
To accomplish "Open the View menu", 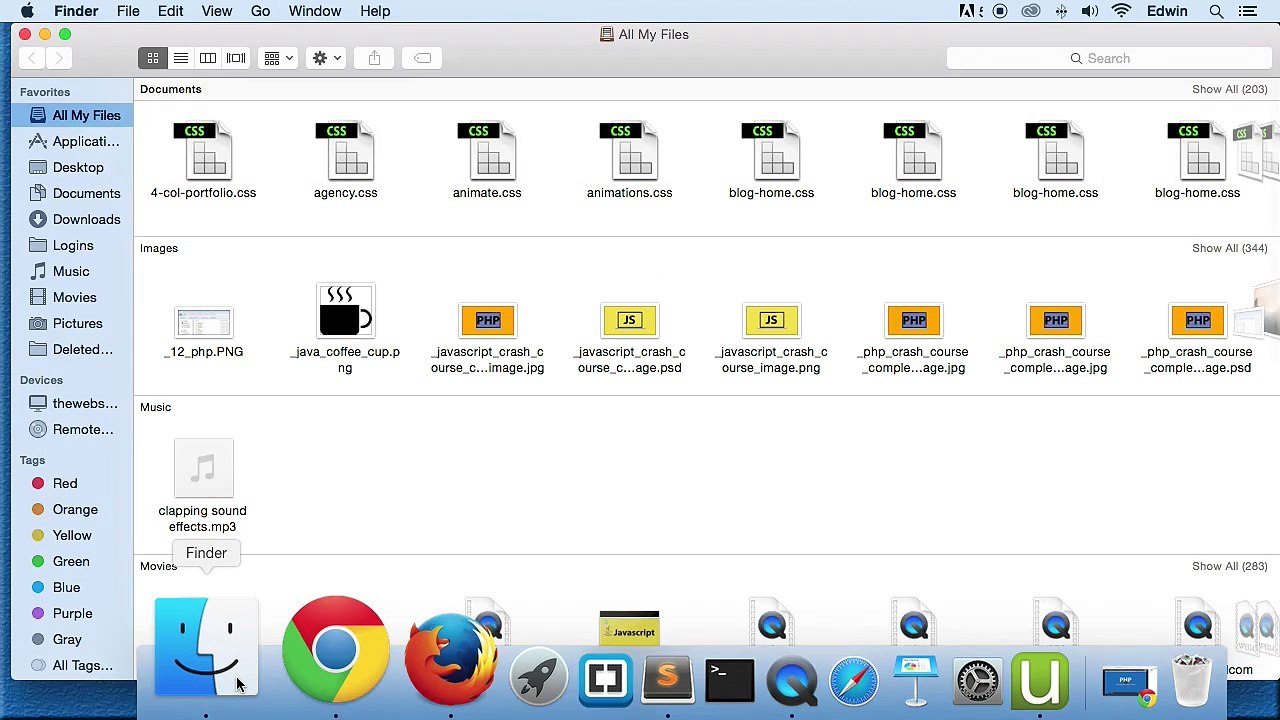I will coord(216,11).
